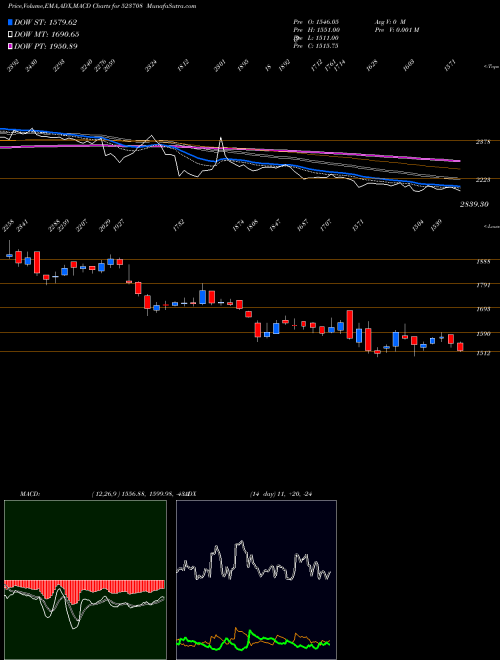Click the 'Pre V: 0.001 M' value
This screenshot has width=500, height=660.
click(396, 30)
